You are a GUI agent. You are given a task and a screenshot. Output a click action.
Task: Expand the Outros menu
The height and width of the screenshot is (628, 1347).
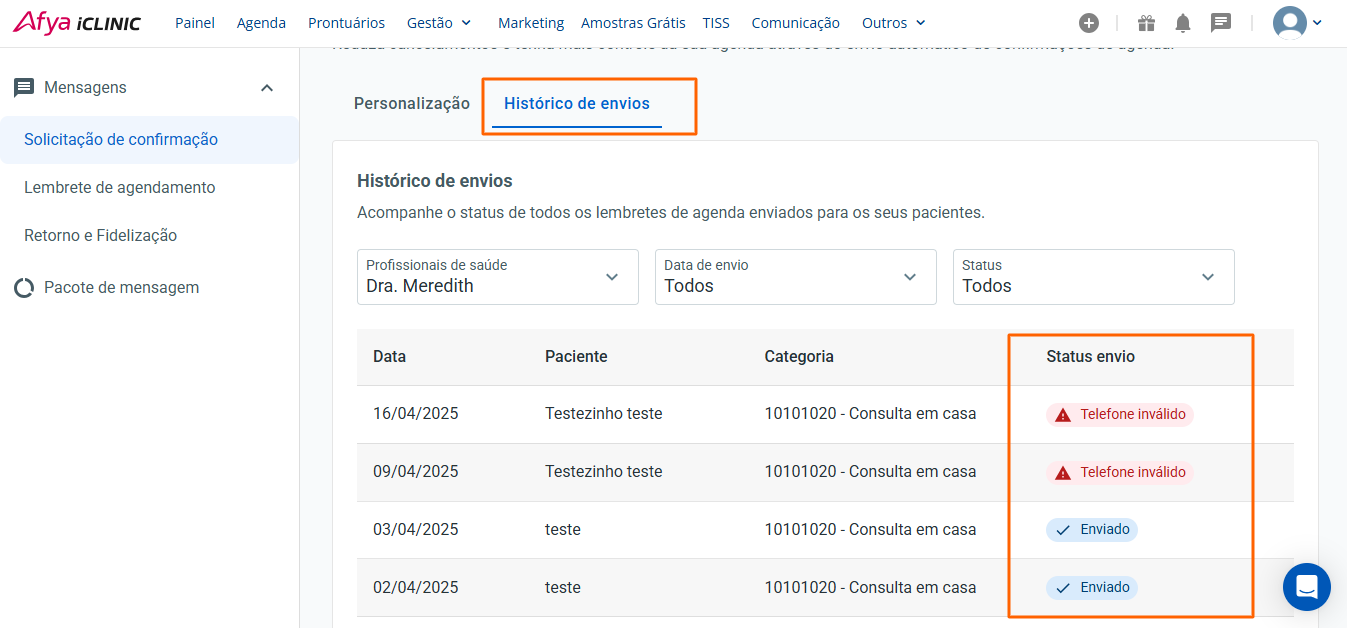pos(893,23)
